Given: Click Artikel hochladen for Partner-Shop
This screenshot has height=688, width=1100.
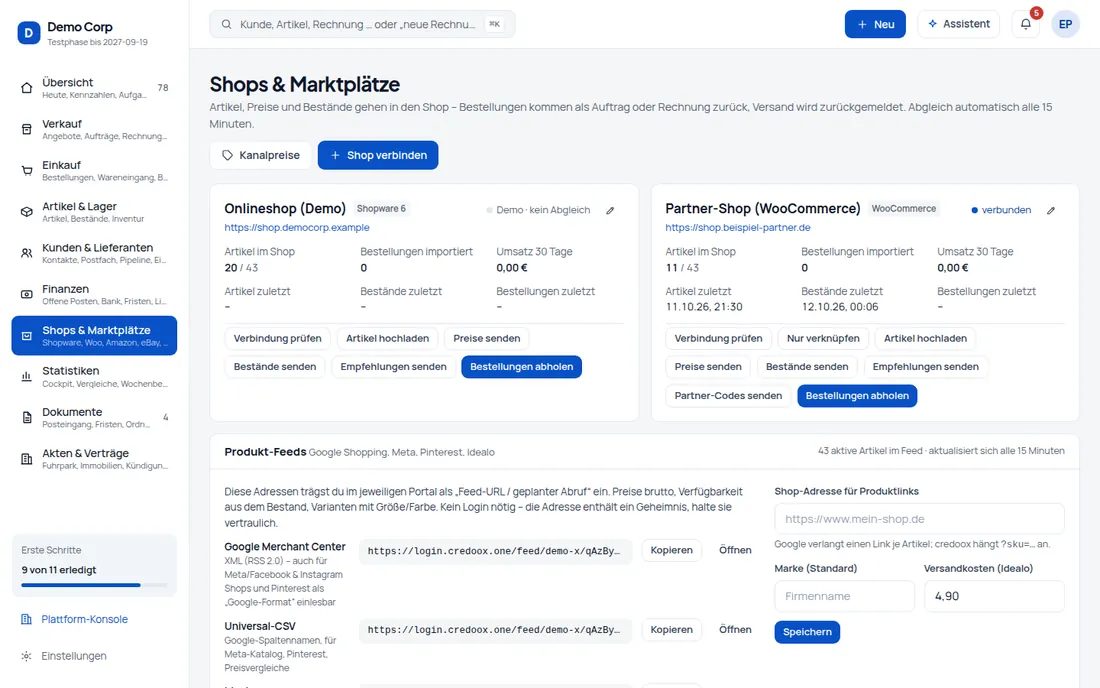Looking at the screenshot, I should coord(925,338).
